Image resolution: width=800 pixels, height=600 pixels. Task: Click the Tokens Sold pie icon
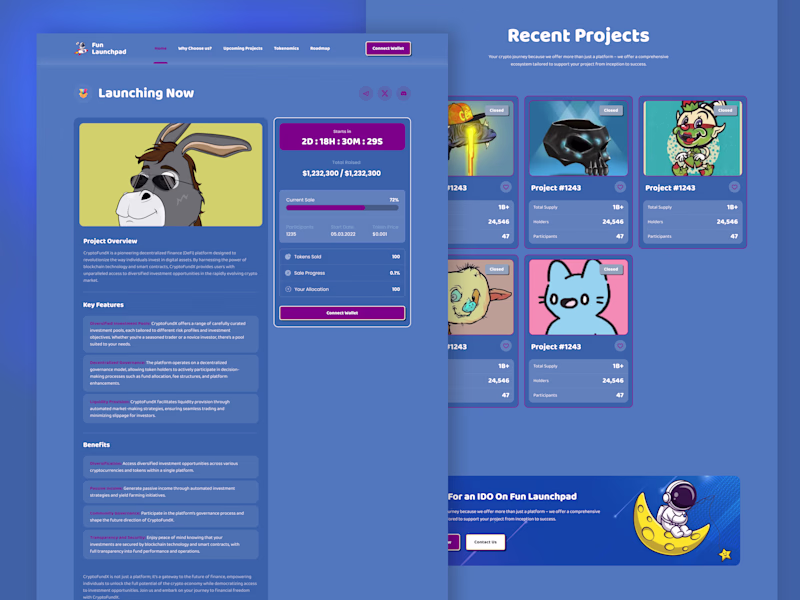(x=288, y=257)
